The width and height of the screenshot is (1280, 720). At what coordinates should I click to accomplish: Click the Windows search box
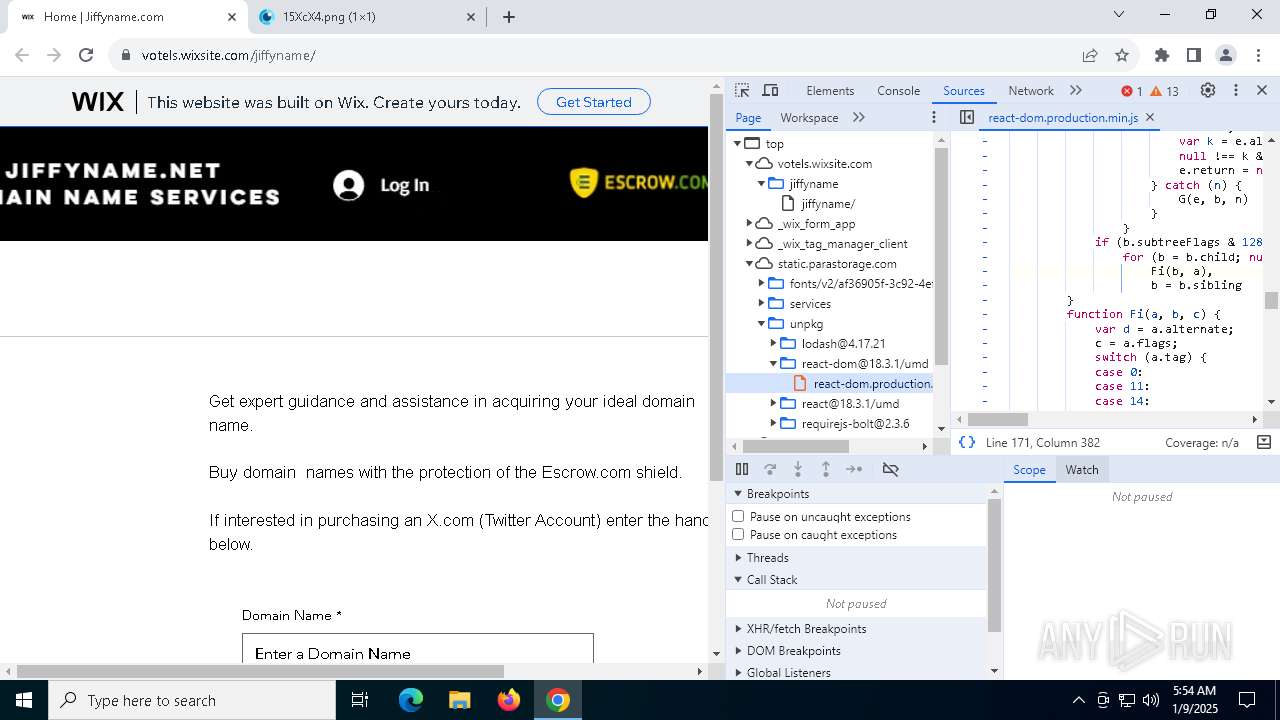coord(192,700)
